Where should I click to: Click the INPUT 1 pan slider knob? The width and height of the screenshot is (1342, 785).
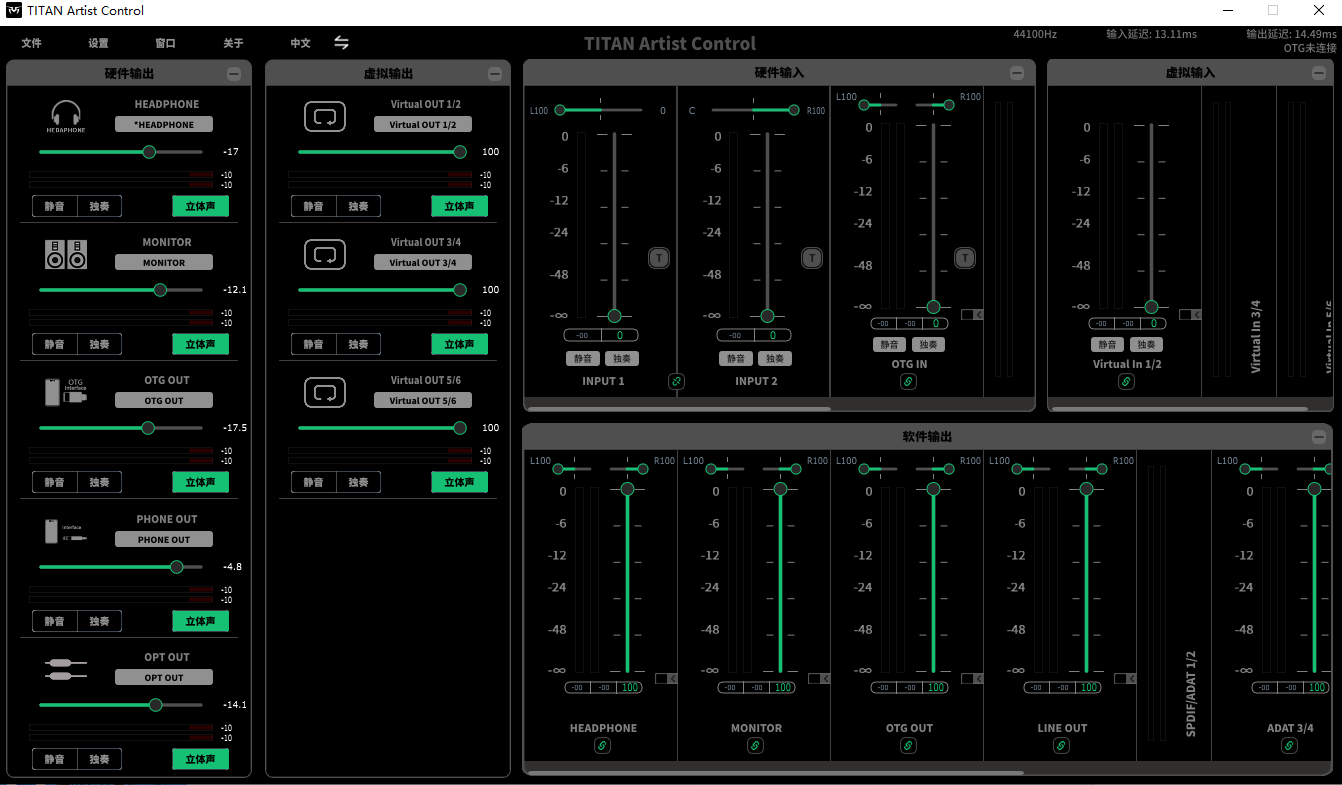click(x=560, y=110)
